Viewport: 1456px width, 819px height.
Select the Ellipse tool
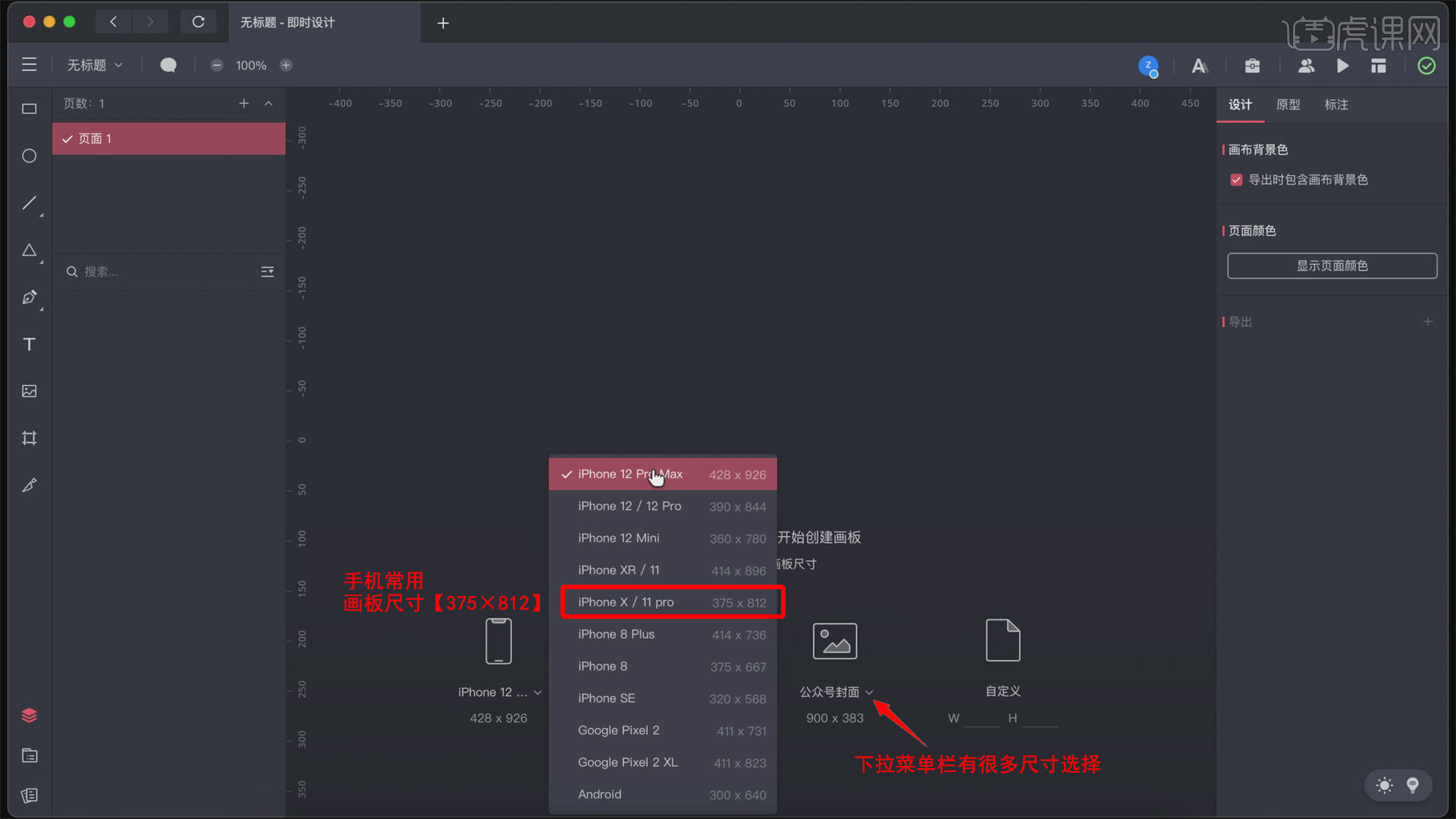point(29,156)
